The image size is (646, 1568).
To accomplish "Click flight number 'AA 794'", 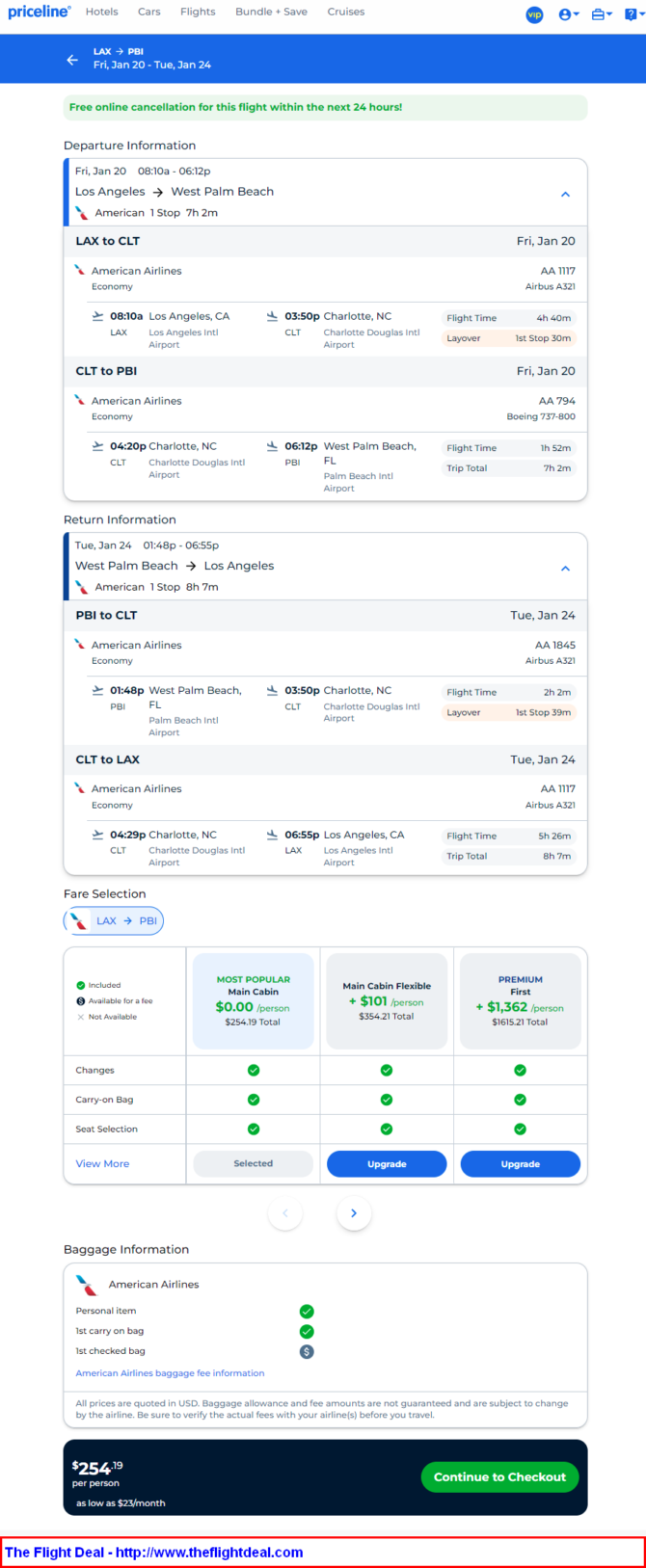I will point(557,401).
